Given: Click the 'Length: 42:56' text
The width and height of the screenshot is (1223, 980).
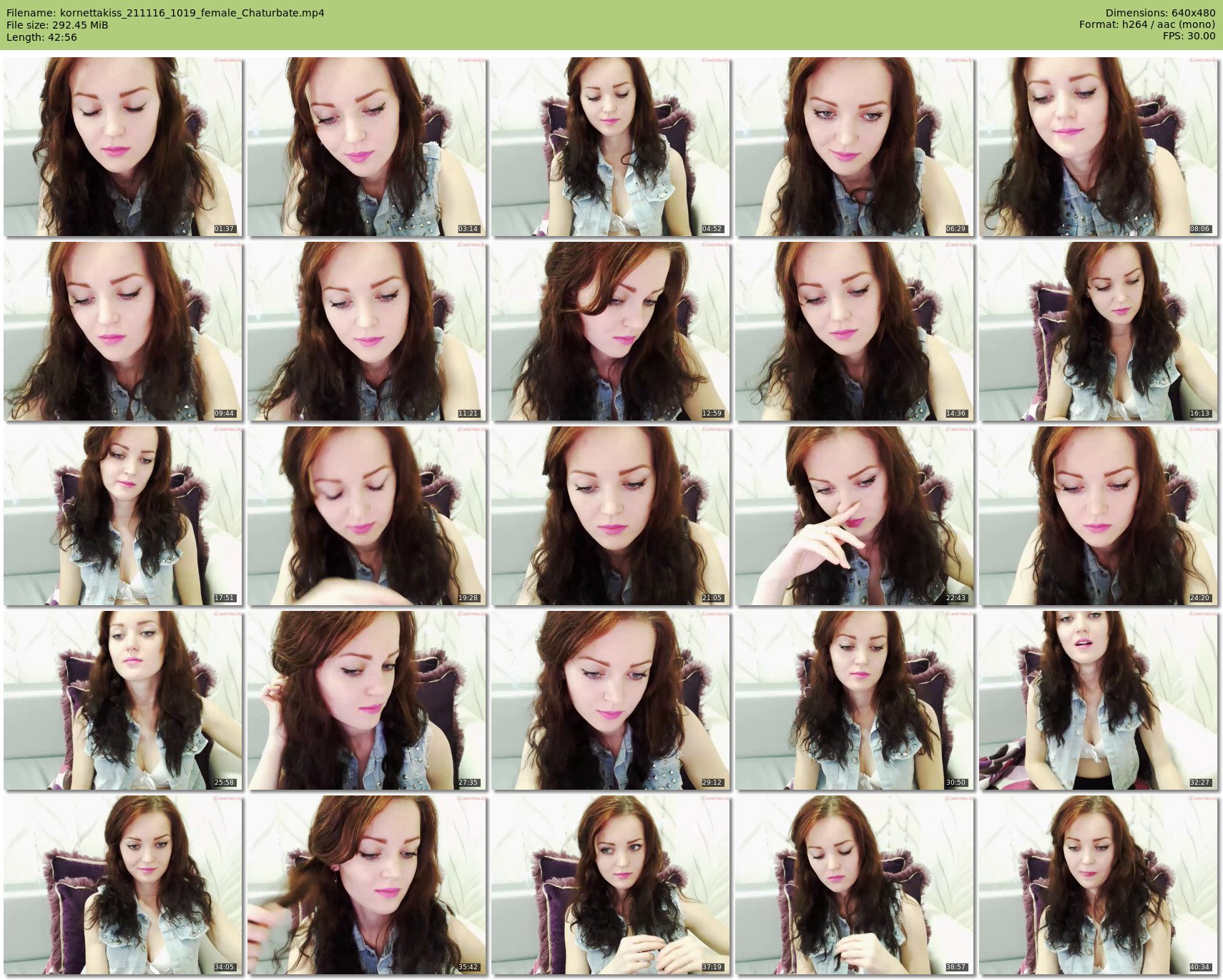Looking at the screenshot, I should click(x=41, y=37).
